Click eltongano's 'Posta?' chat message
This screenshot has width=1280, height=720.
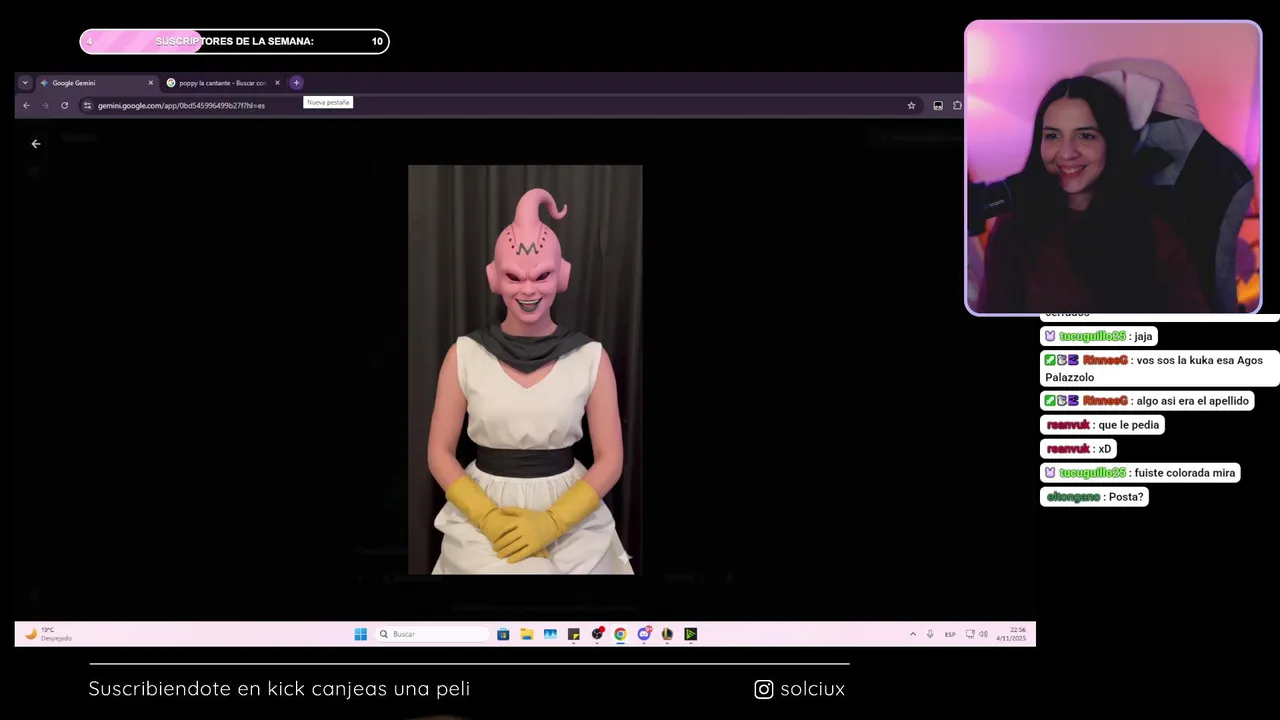tap(1095, 497)
